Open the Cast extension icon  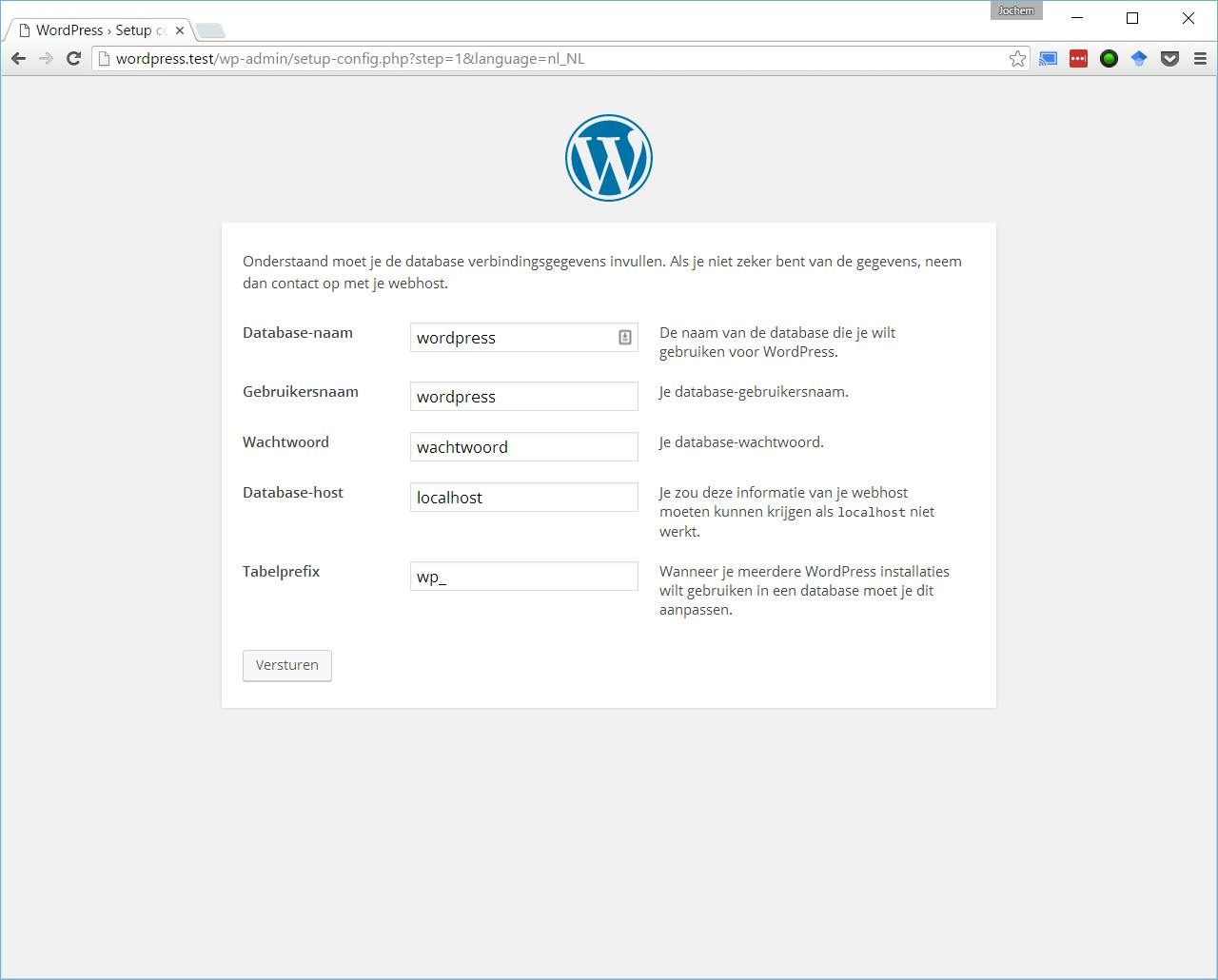pyautogui.click(x=1048, y=59)
